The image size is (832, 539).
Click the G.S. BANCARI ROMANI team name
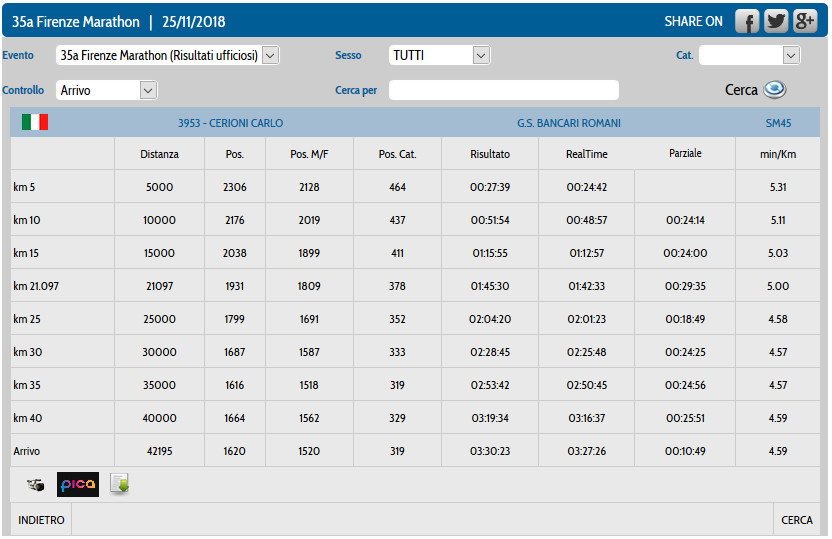point(568,123)
